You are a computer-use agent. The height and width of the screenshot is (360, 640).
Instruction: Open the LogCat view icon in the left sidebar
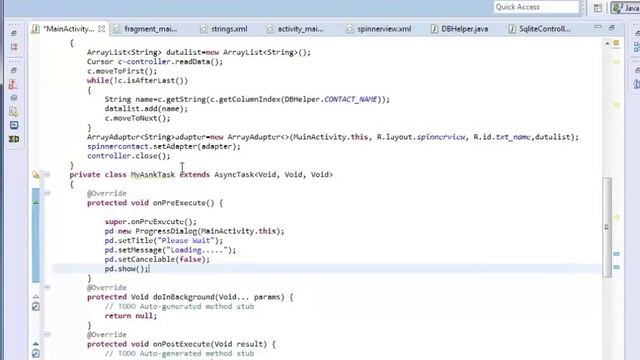coord(14,139)
